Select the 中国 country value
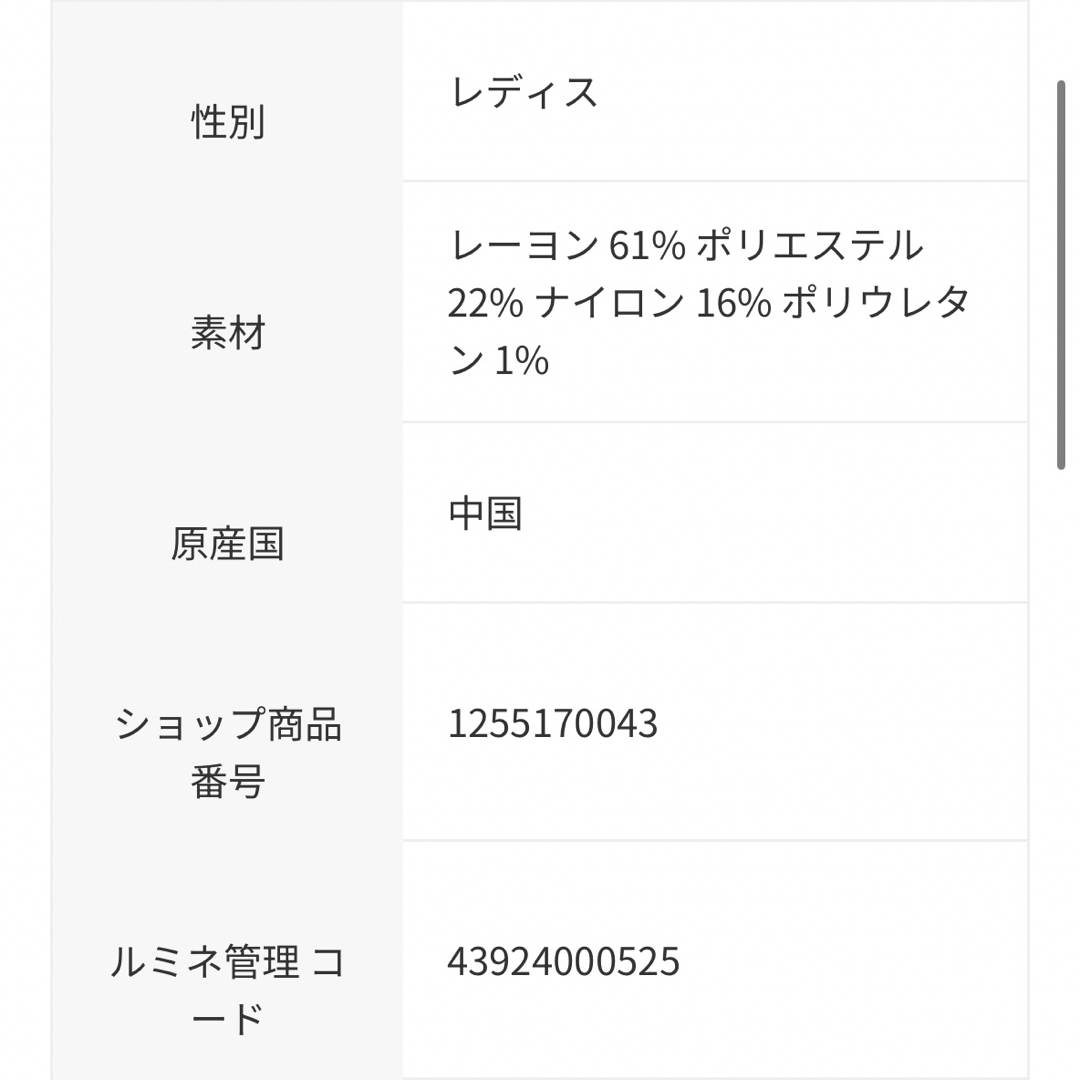Viewport: 1080px width, 1080px height. [x=486, y=513]
